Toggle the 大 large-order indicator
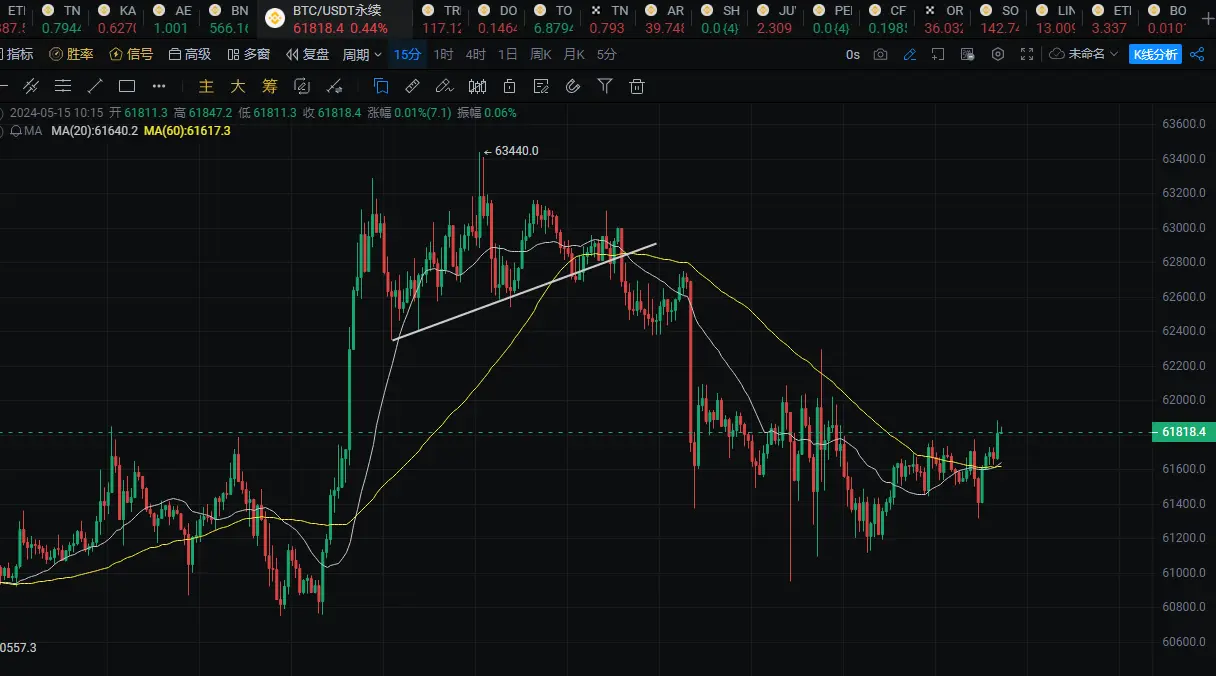The height and width of the screenshot is (676, 1216). [238, 86]
